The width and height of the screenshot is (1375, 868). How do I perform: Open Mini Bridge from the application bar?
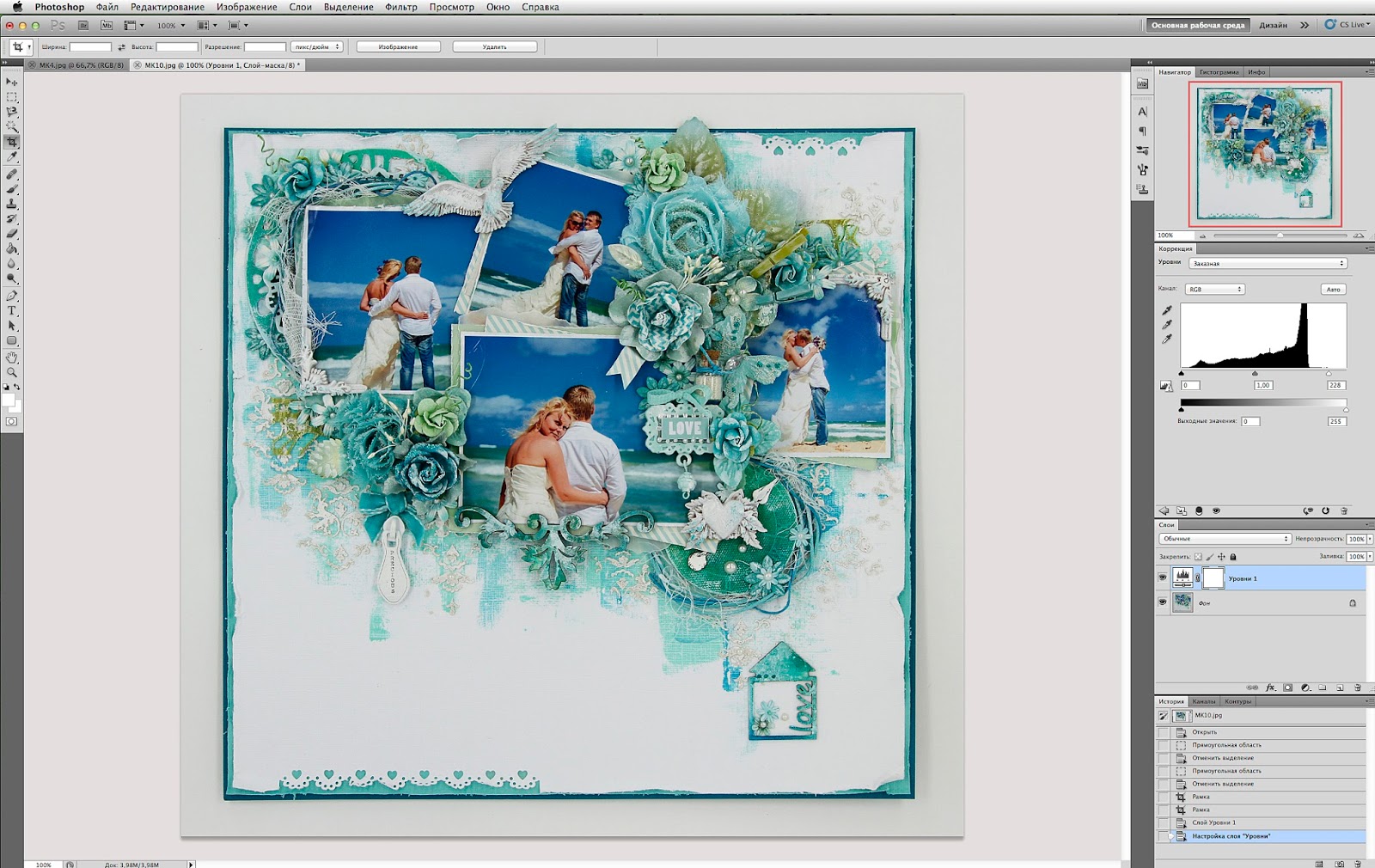(107, 26)
